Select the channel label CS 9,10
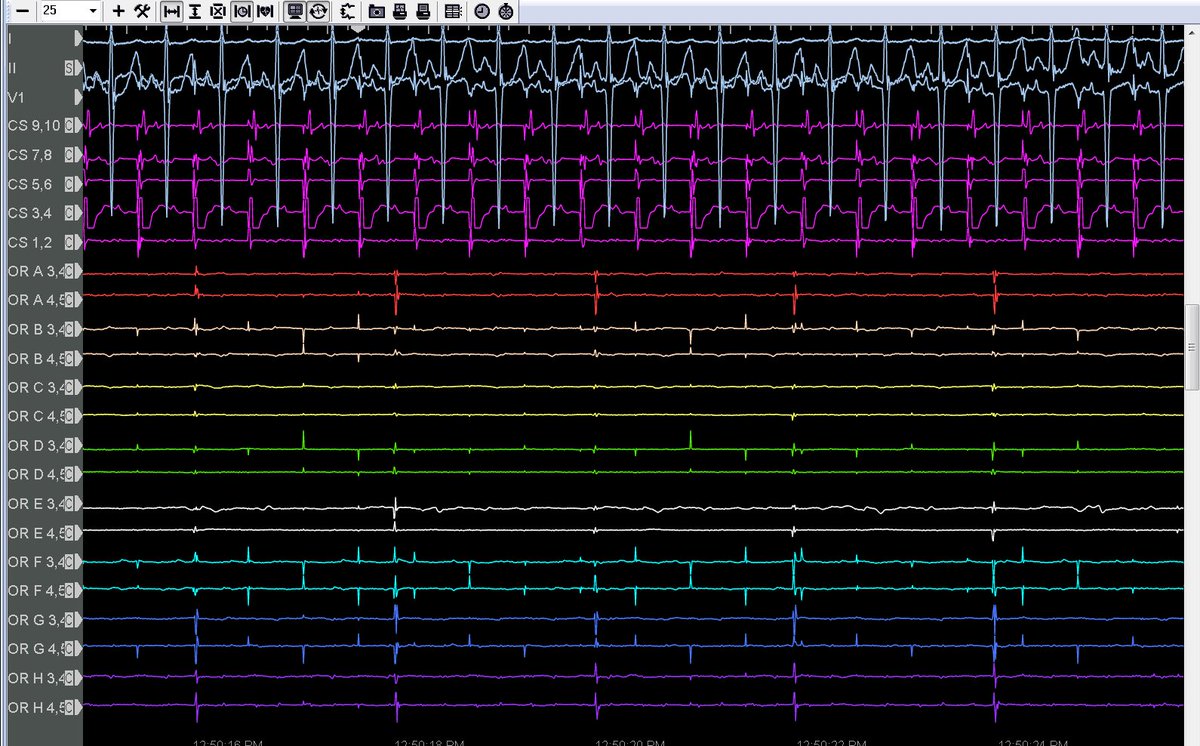Viewport: 1200px width, 746px height. point(32,126)
